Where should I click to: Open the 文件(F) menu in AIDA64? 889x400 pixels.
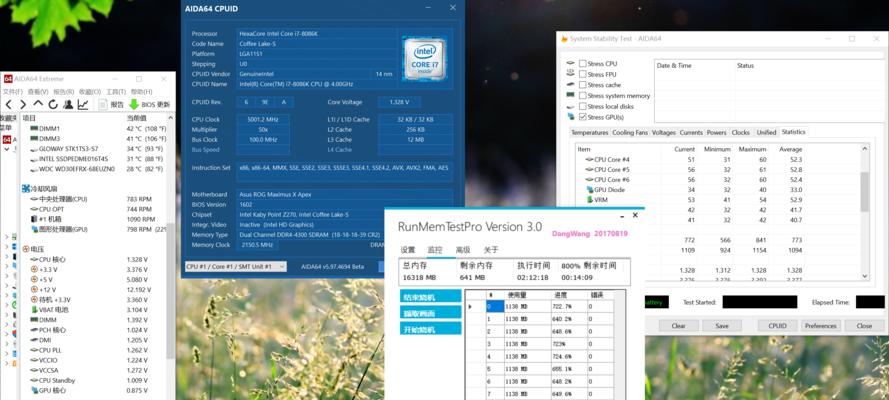click(13, 92)
